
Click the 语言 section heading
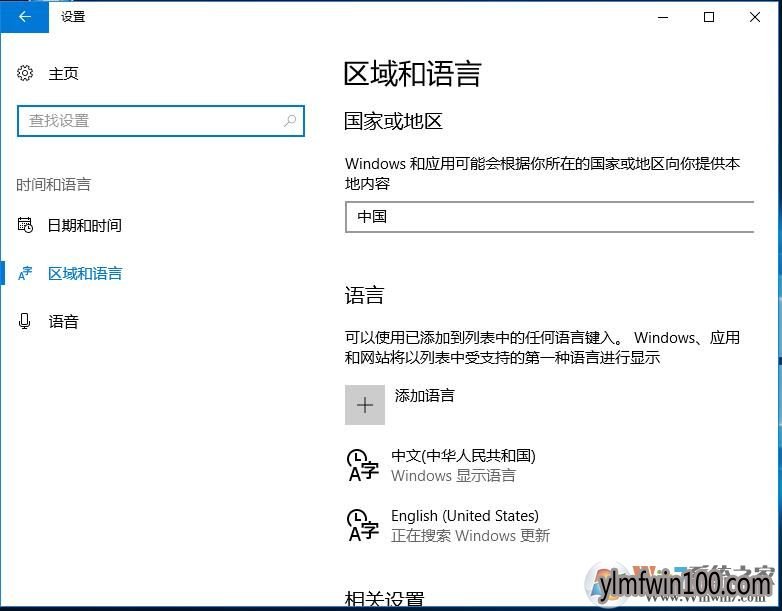tap(364, 295)
